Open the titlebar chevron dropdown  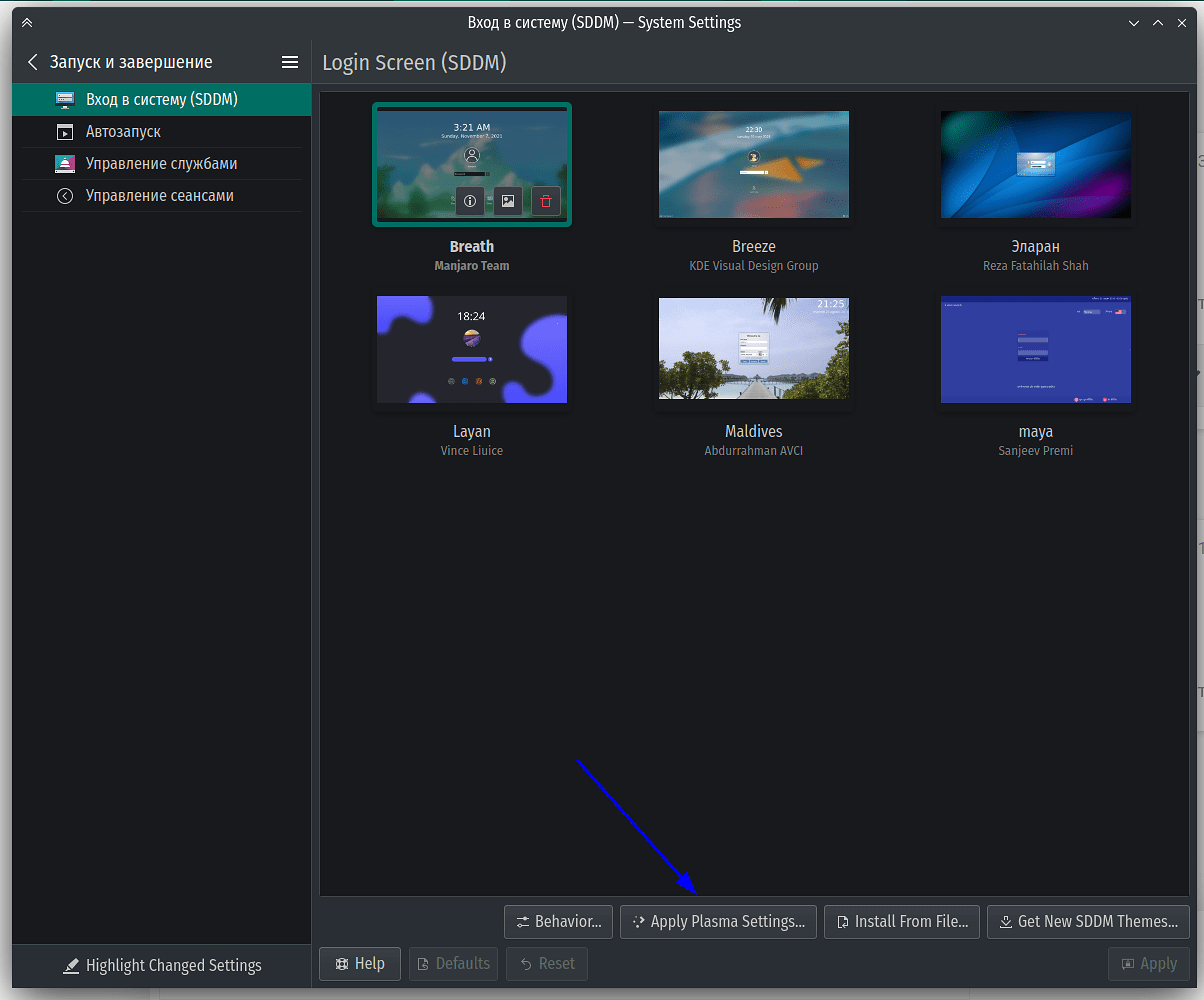1134,21
